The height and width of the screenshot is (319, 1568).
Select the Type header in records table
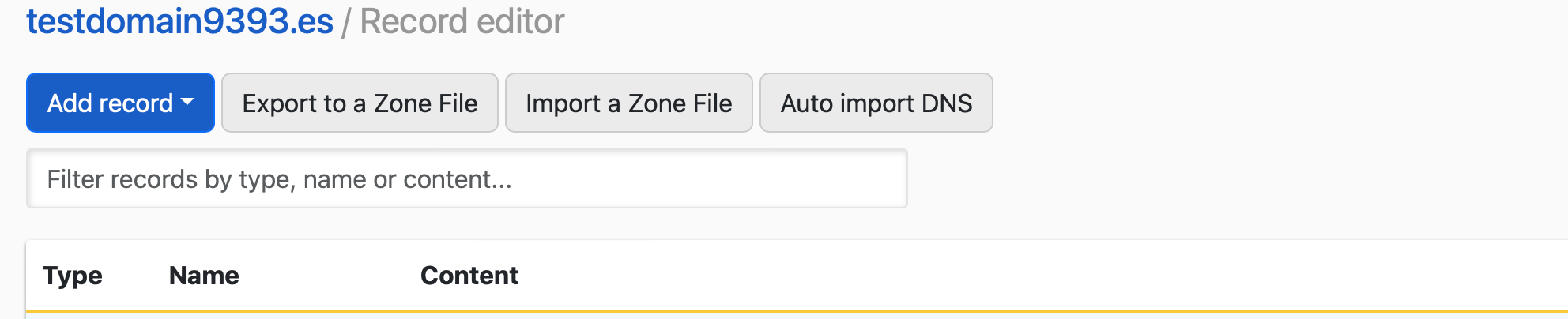(73, 276)
